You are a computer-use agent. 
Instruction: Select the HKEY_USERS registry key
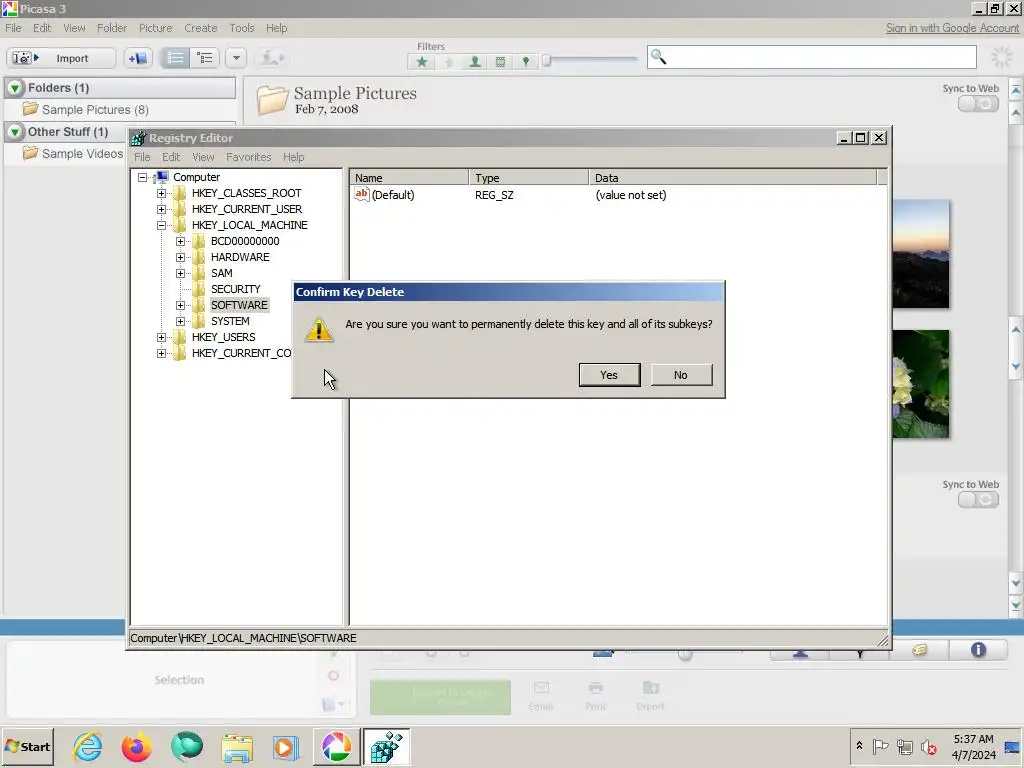click(x=223, y=338)
